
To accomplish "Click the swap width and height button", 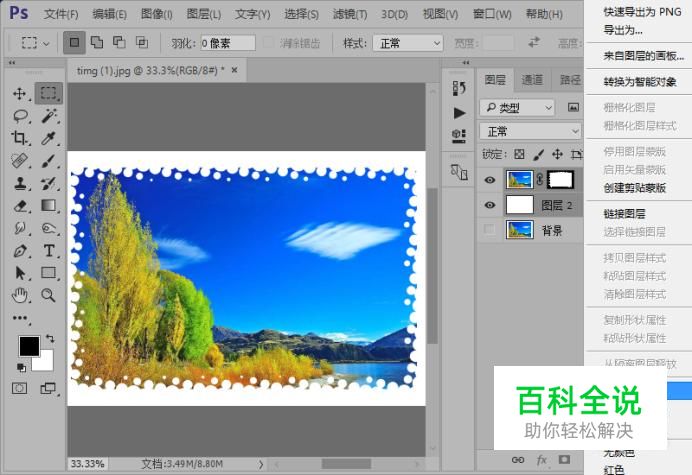I will click(534, 43).
